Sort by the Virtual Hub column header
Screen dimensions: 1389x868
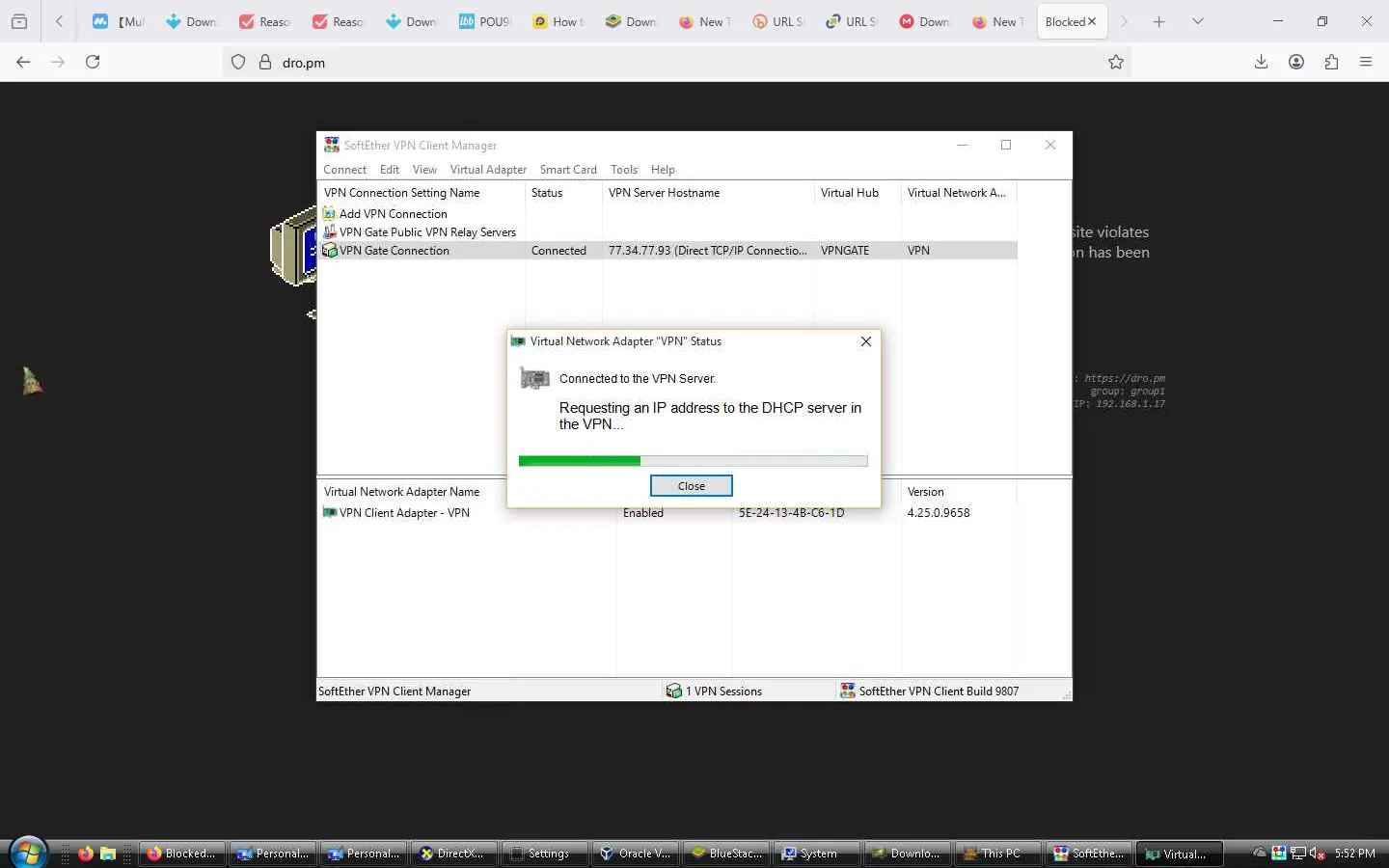coord(858,193)
